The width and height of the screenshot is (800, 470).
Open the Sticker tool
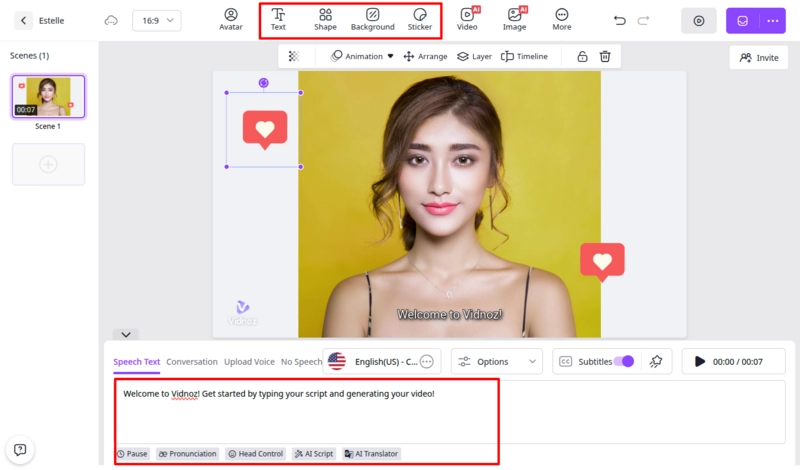419,20
